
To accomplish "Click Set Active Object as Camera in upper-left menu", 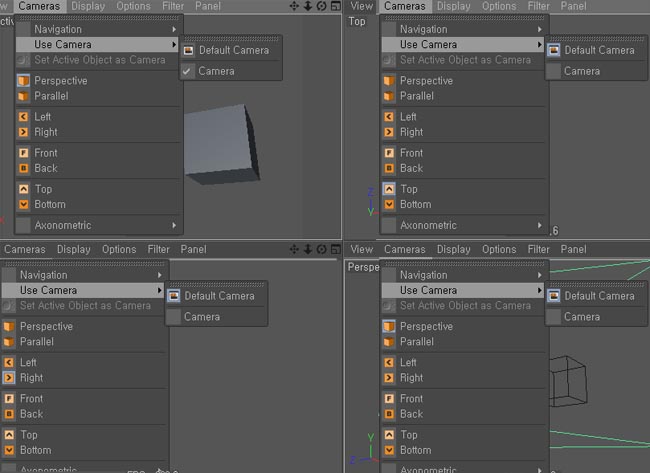I will click(x=99, y=60).
